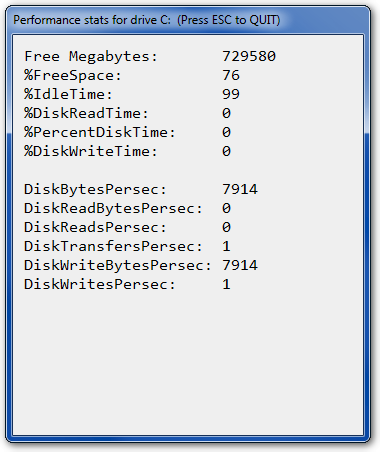Click the 729580 free megabytes value
Image resolution: width=380 pixels, height=452 pixels.
pos(249,56)
